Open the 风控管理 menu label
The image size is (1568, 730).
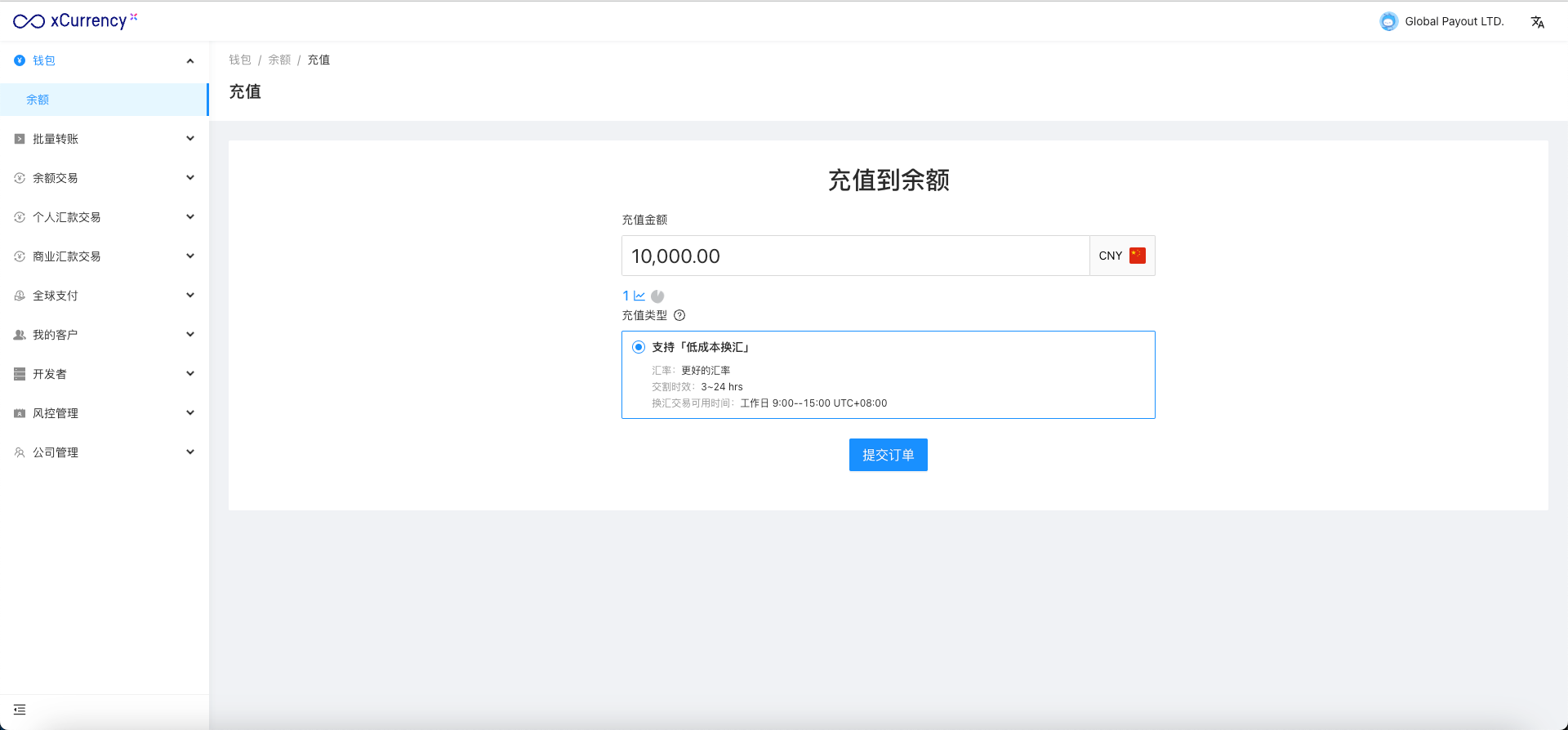tap(56, 413)
